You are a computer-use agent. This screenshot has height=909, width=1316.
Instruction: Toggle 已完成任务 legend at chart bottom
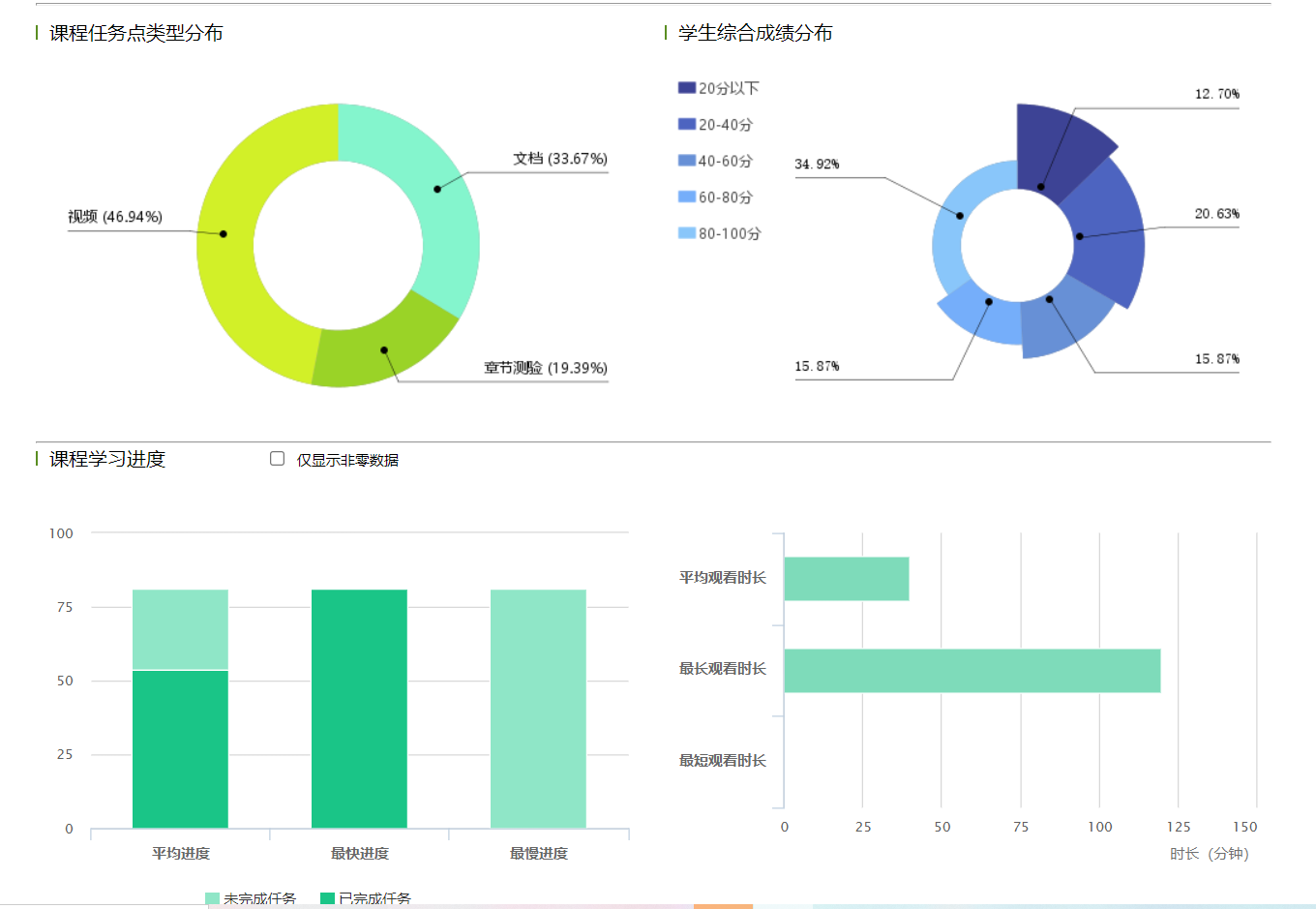(366, 898)
